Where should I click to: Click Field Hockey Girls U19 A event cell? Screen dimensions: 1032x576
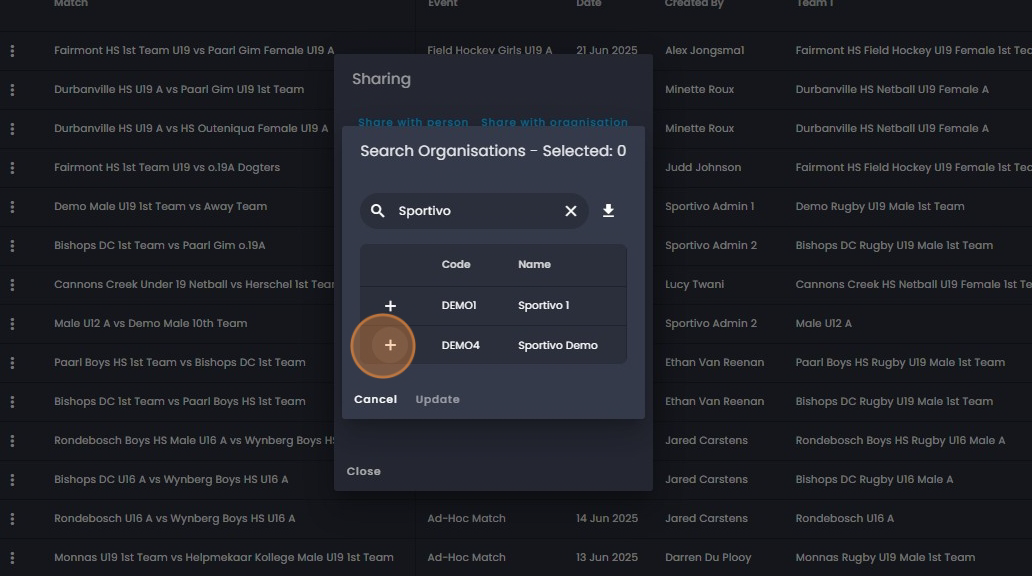pos(490,51)
